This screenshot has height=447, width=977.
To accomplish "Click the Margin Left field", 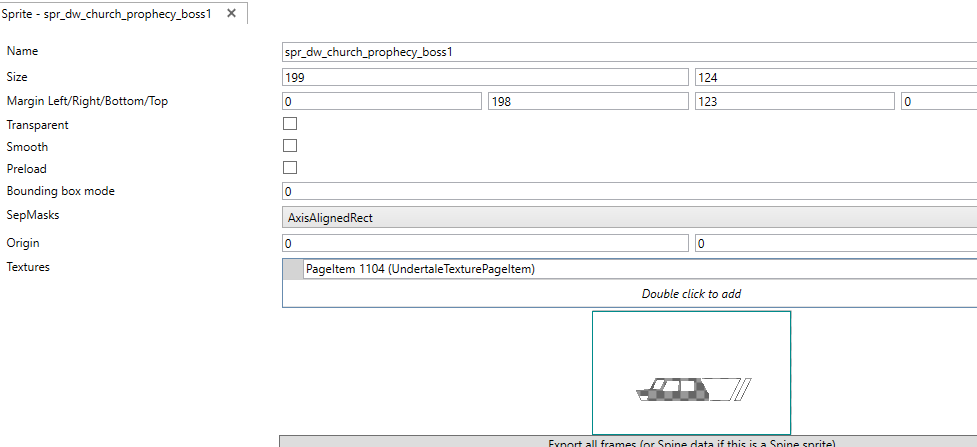I will point(382,101).
